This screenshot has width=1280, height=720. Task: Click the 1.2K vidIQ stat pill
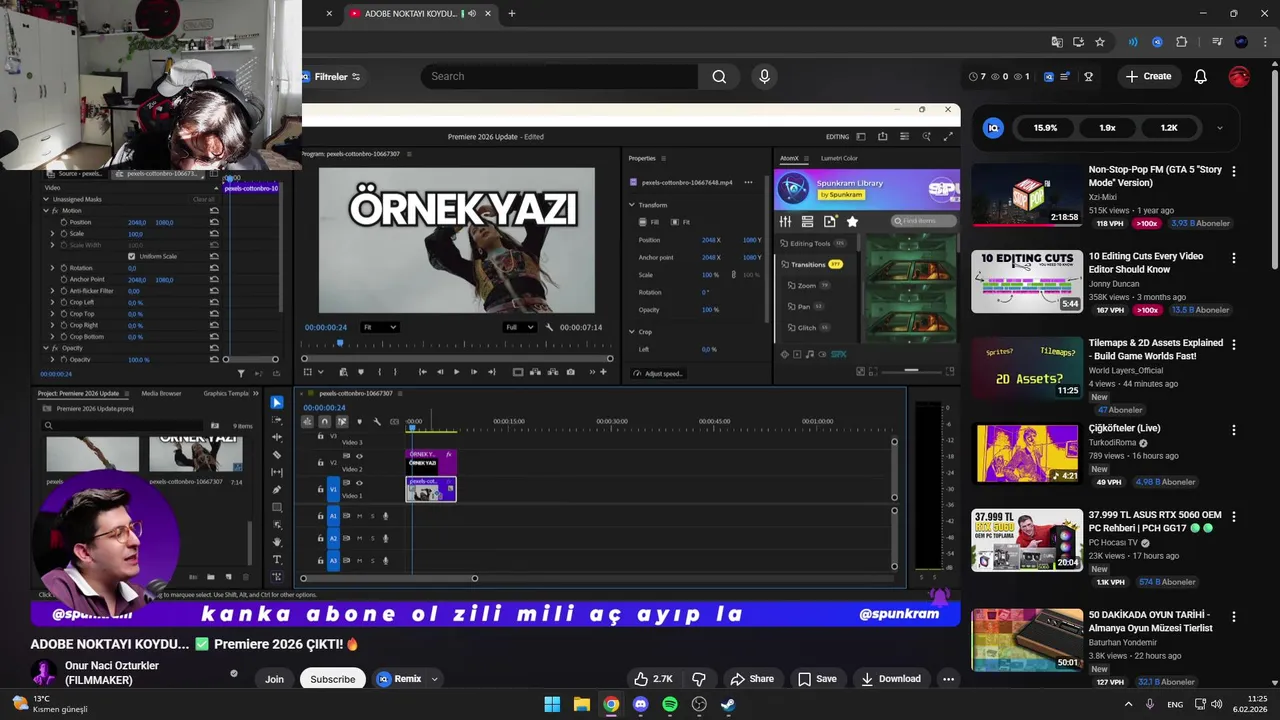click(1169, 128)
